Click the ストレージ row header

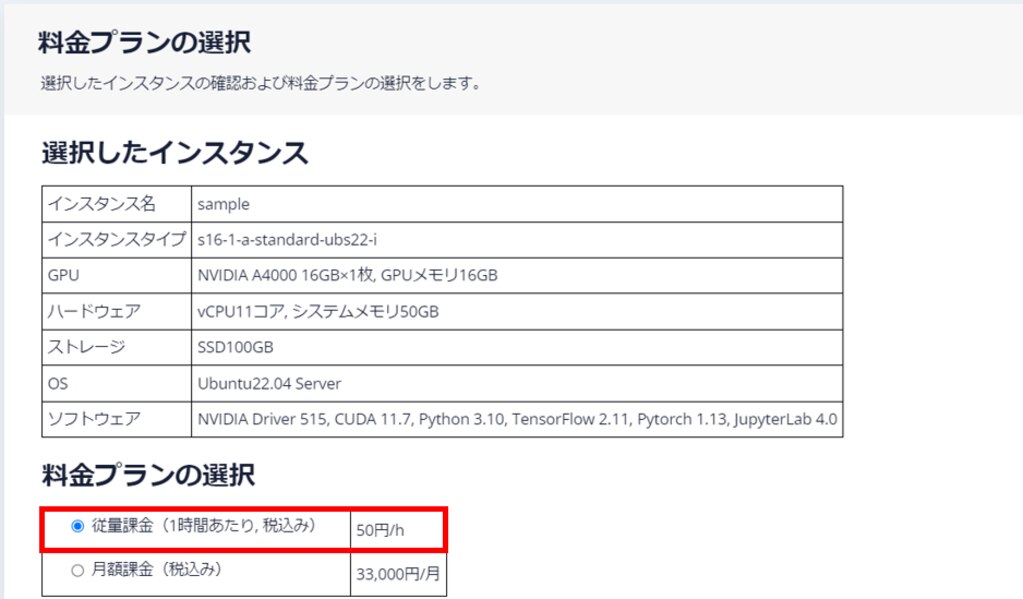point(87,347)
